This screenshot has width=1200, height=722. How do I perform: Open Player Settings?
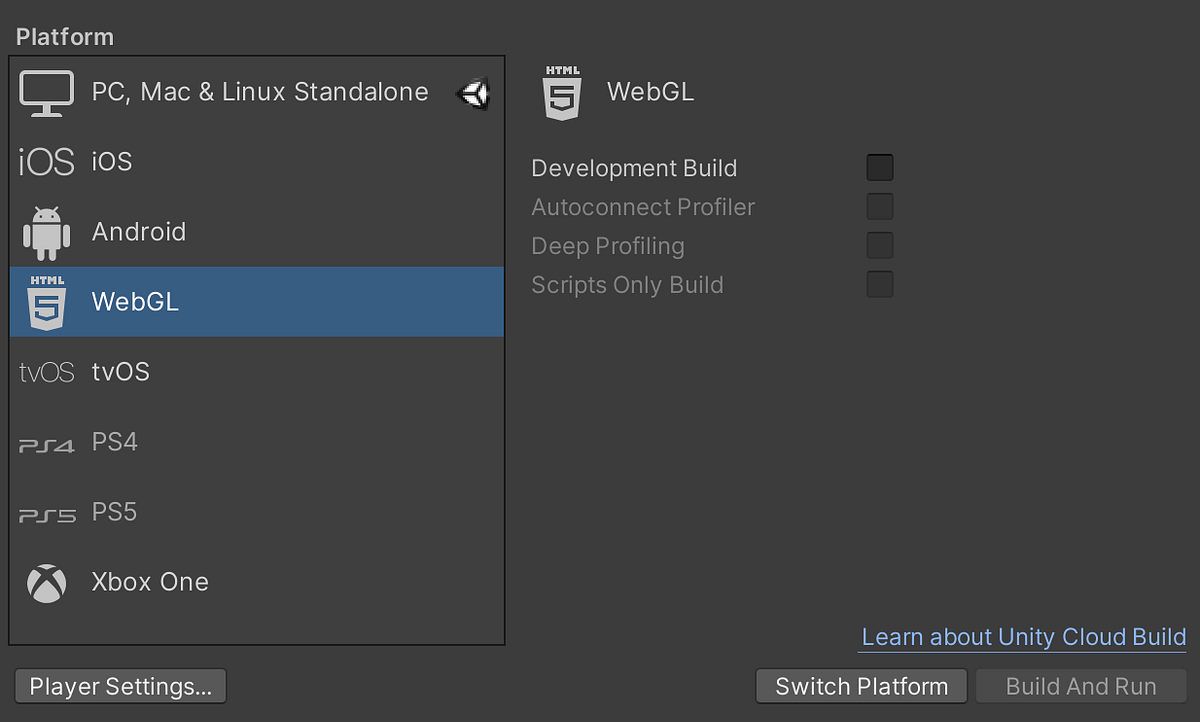(121, 687)
